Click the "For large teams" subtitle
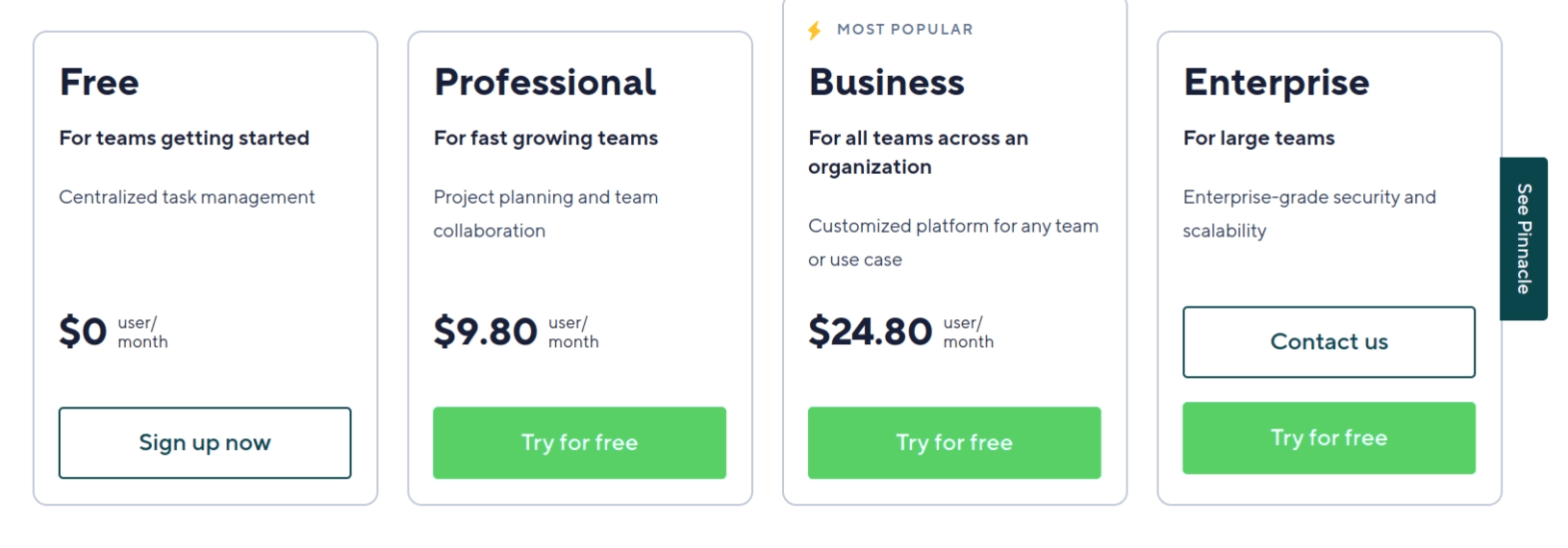The width and height of the screenshot is (1568, 548). pyautogui.click(x=1258, y=138)
